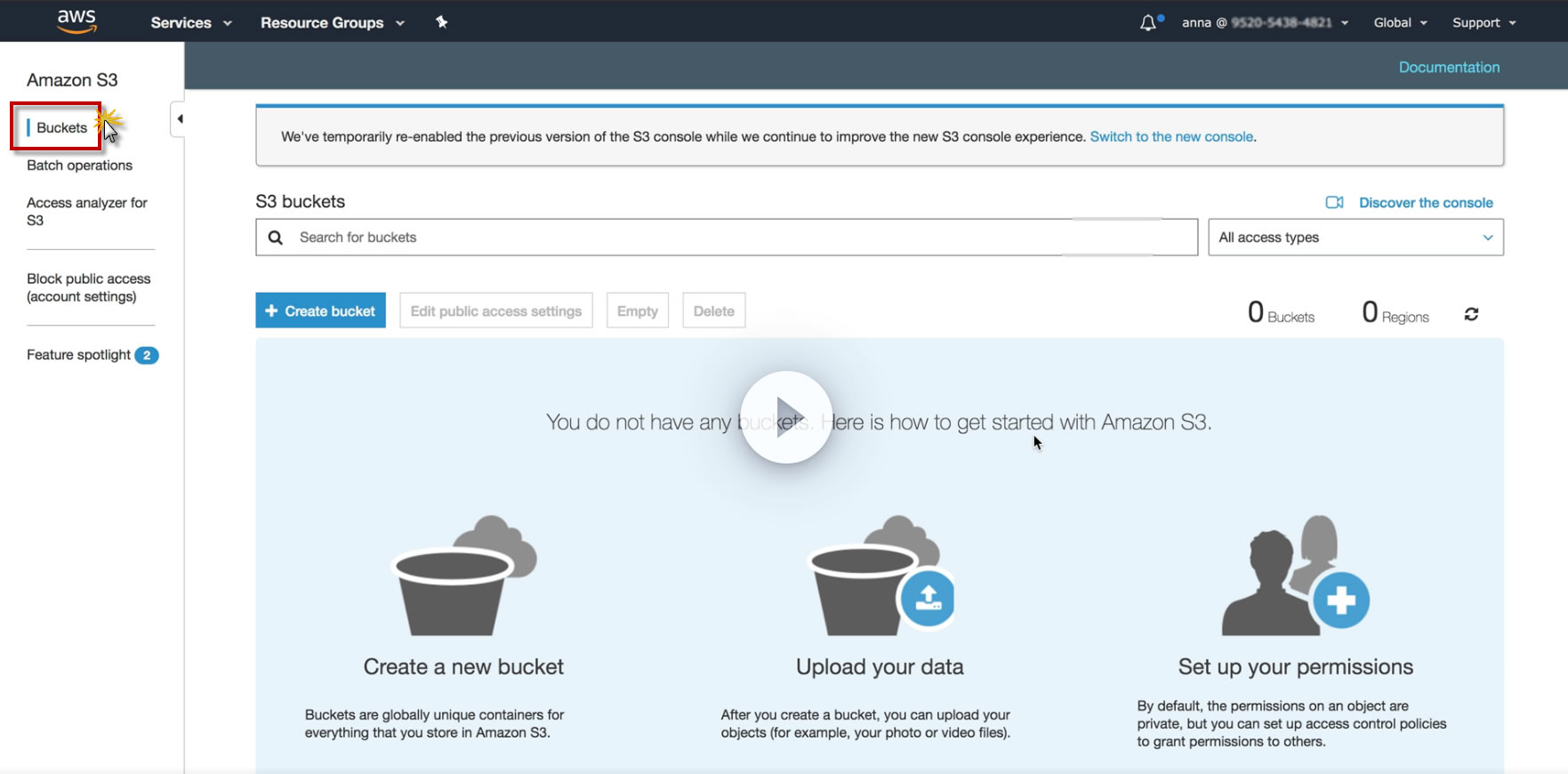The width and height of the screenshot is (1568, 774).
Task: Click the Upload your data heading
Action: point(880,667)
